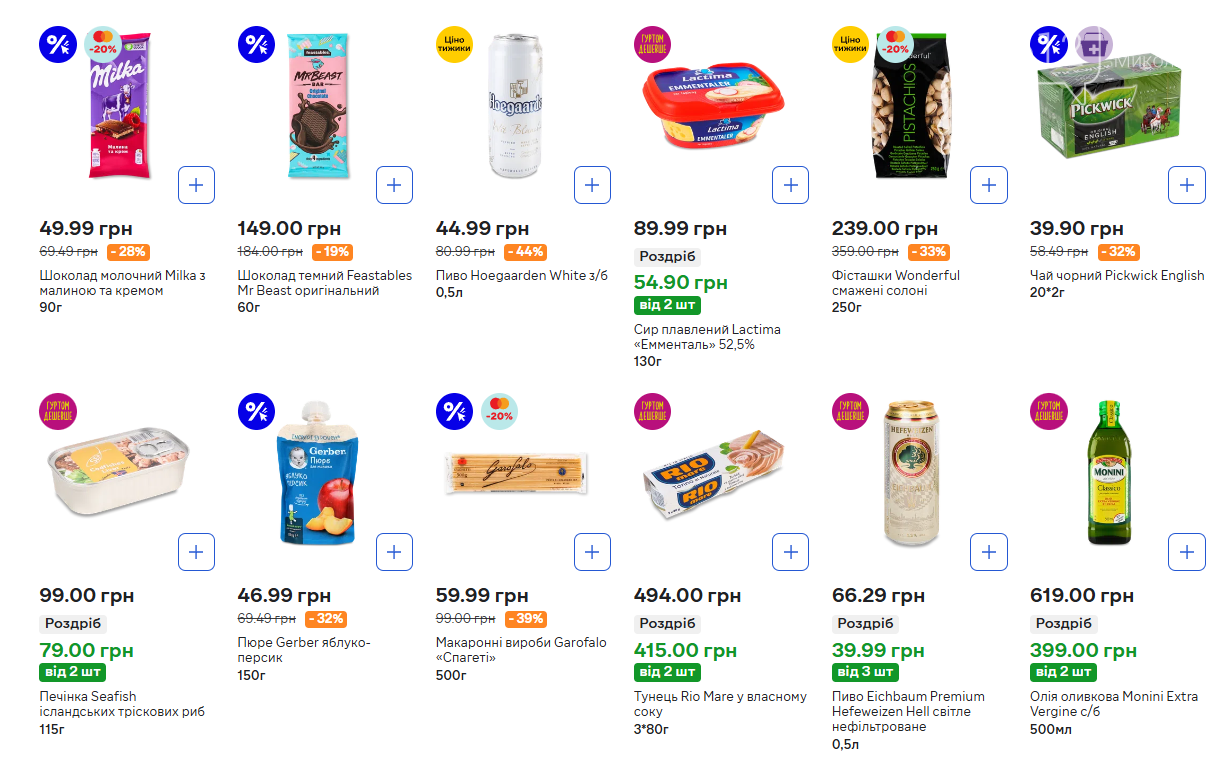Image resolution: width=1232 pixels, height=757 pixels.
Task: Add Mr Beast chocolate bar to cart
Action: coord(395,185)
